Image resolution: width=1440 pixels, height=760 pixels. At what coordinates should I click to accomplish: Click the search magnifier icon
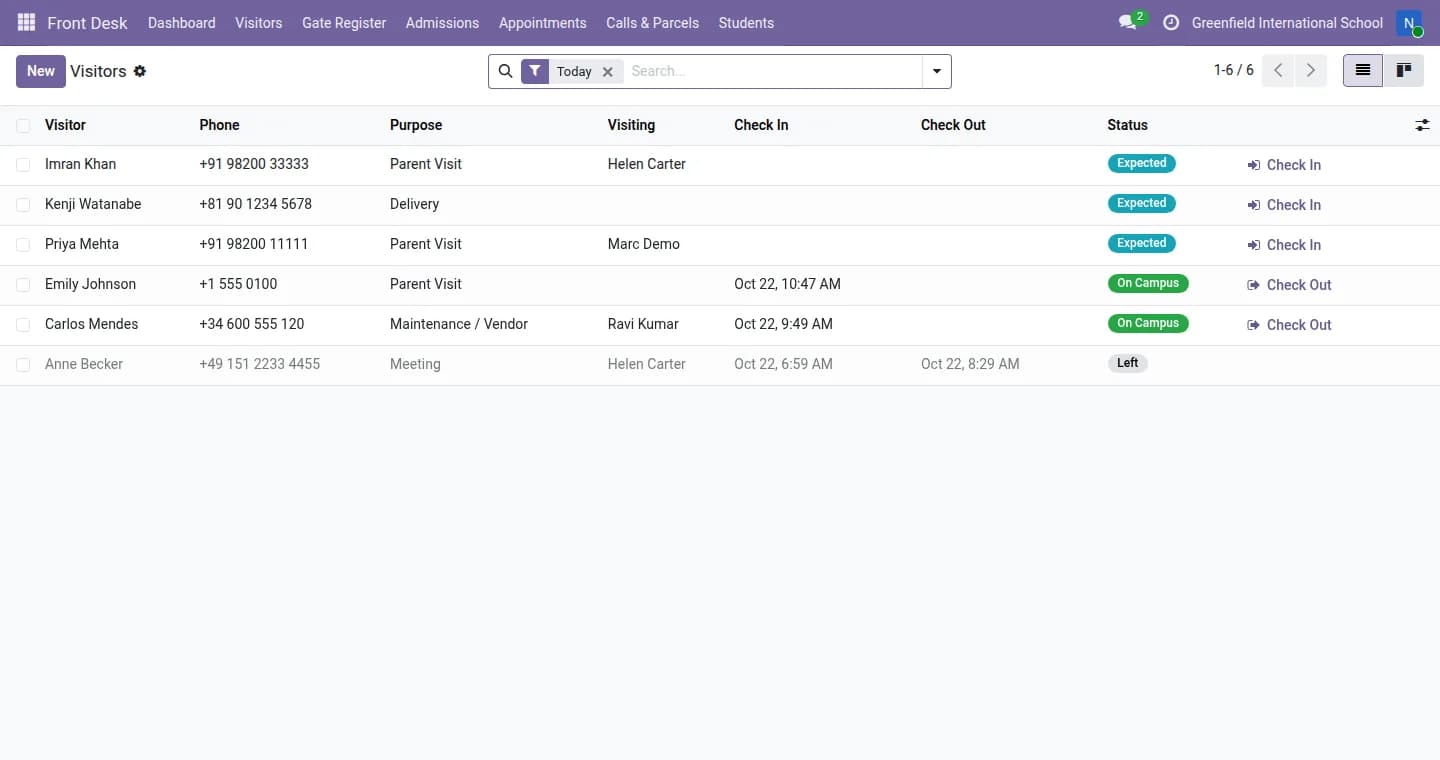pyautogui.click(x=506, y=71)
